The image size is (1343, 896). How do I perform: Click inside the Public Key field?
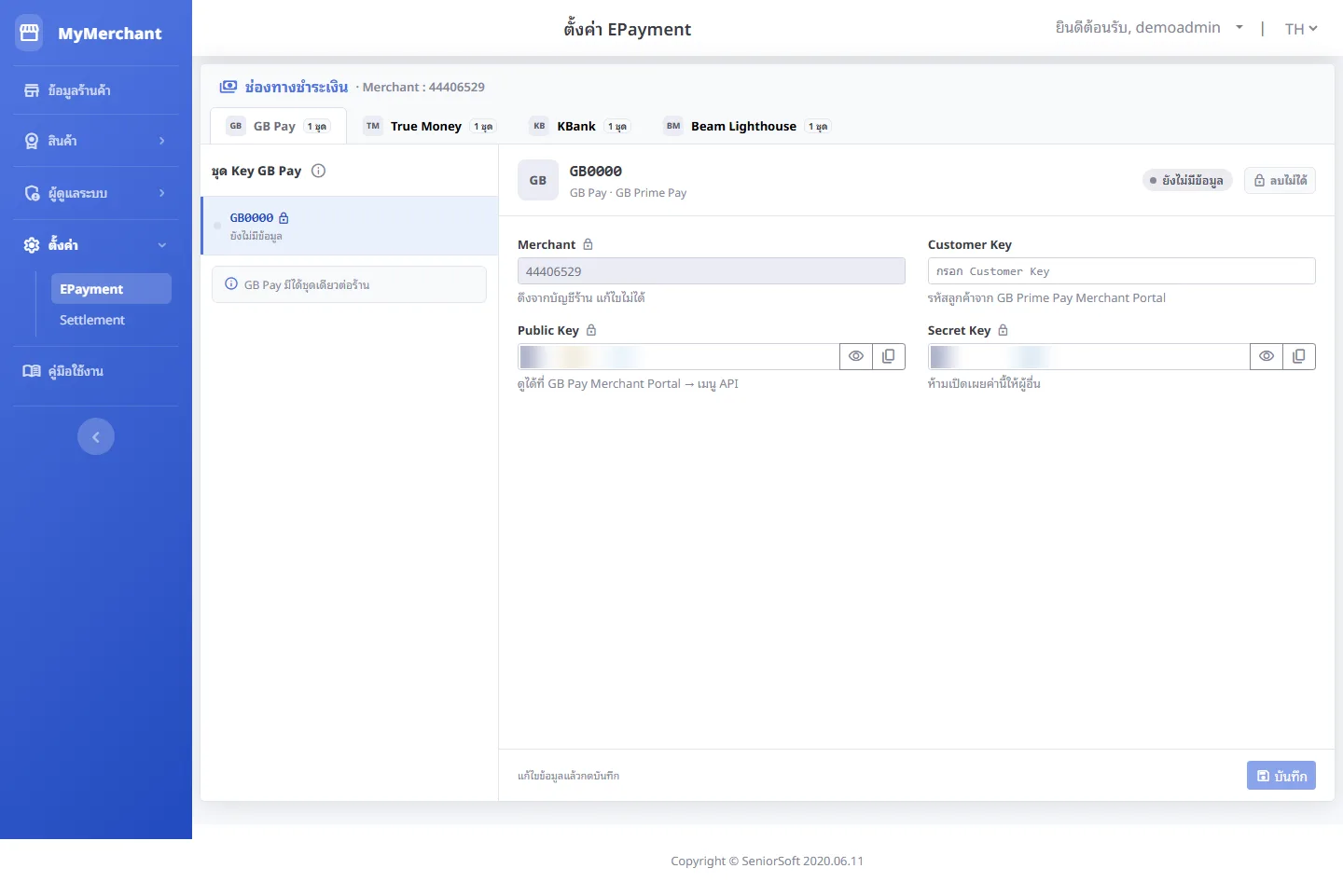679,356
